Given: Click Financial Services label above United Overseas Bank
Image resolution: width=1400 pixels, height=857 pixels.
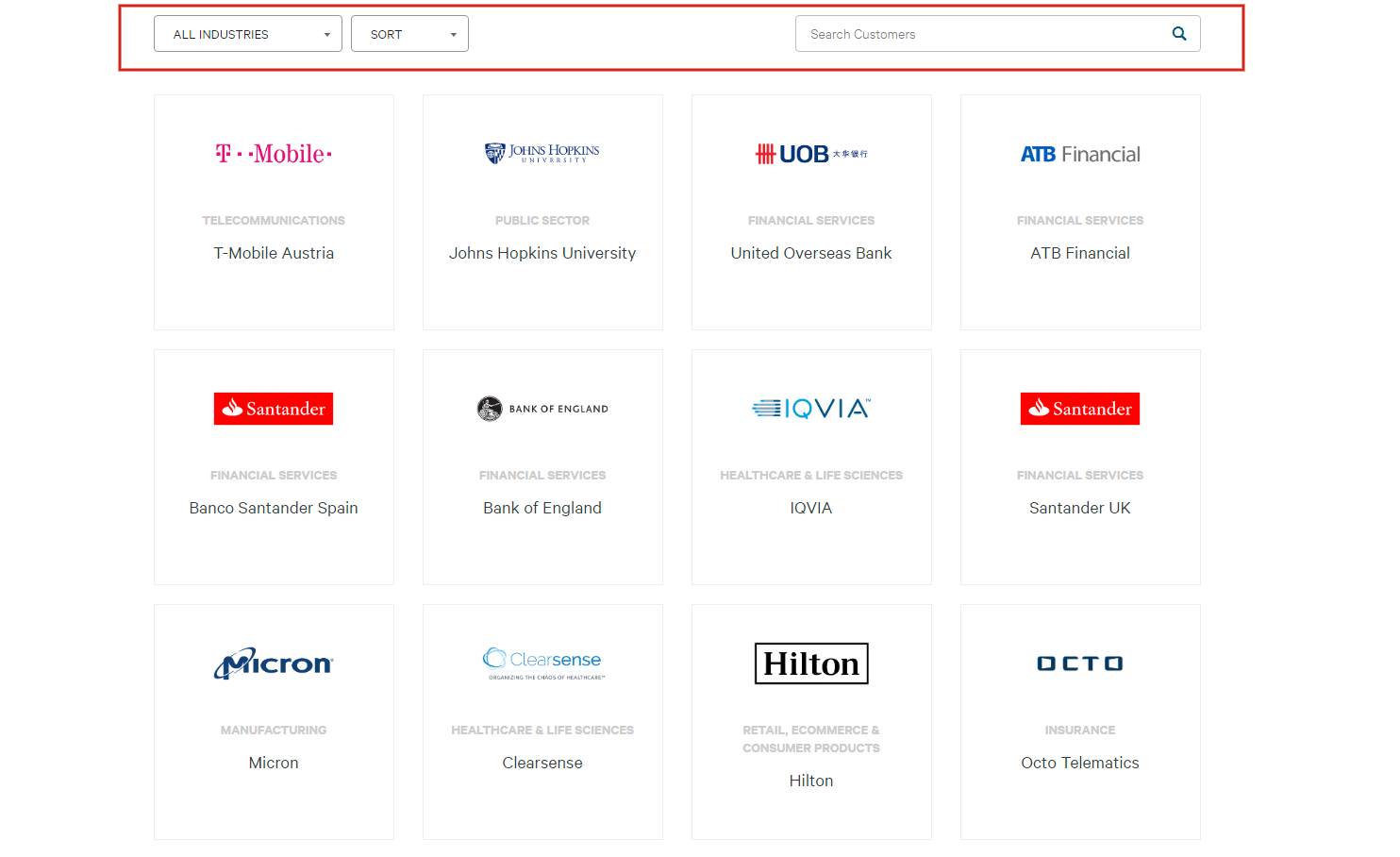Looking at the screenshot, I should click(x=811, y=220).
